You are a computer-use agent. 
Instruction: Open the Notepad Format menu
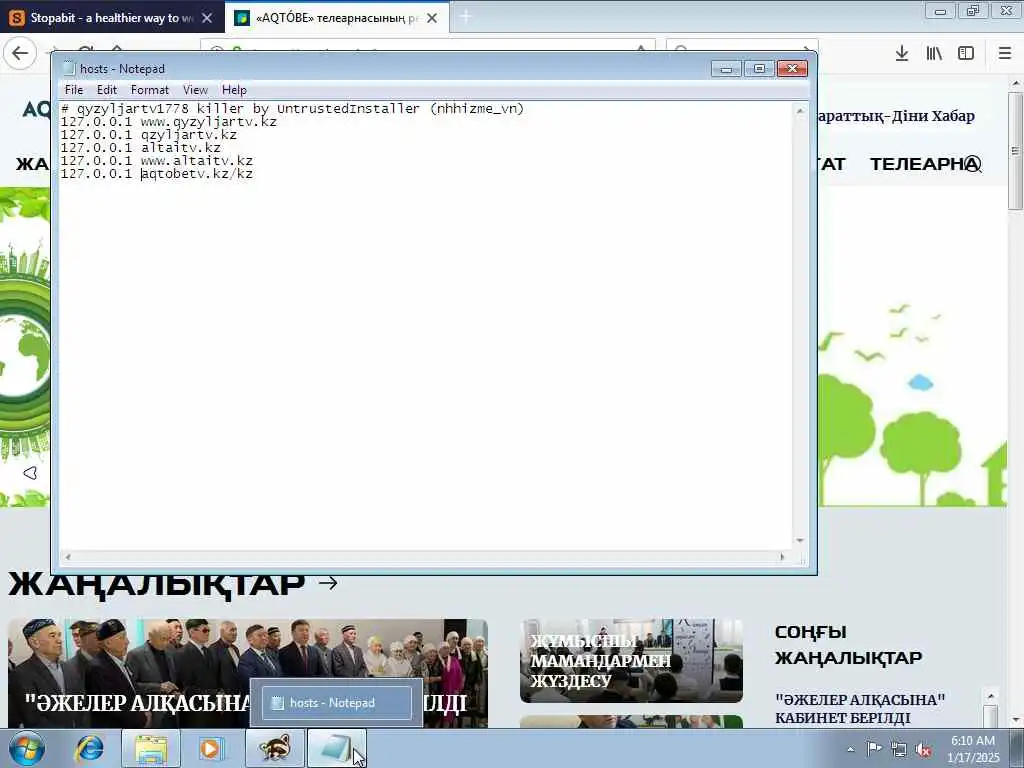click(x=150, y=90)
